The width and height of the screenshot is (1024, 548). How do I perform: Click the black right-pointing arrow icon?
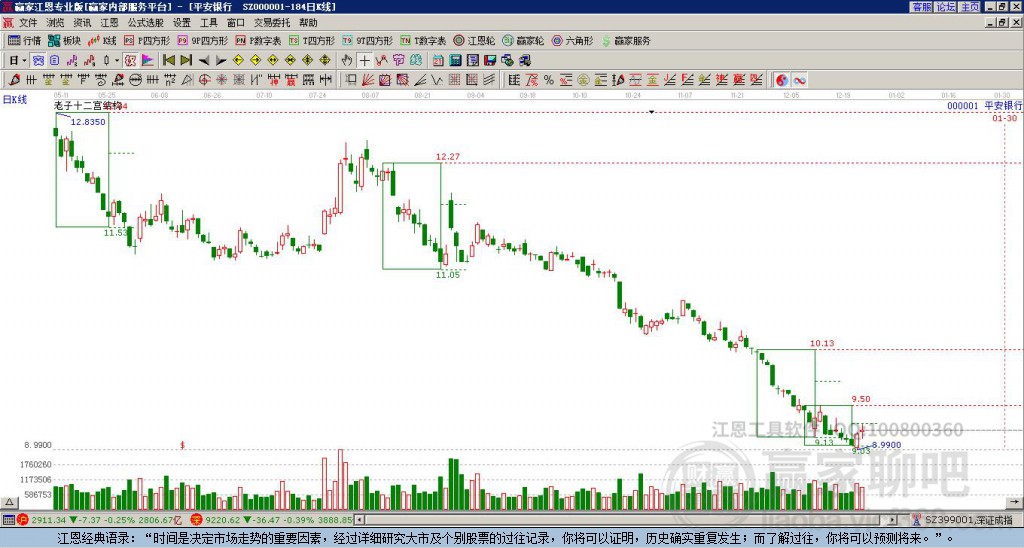click(x=221, y=60)
